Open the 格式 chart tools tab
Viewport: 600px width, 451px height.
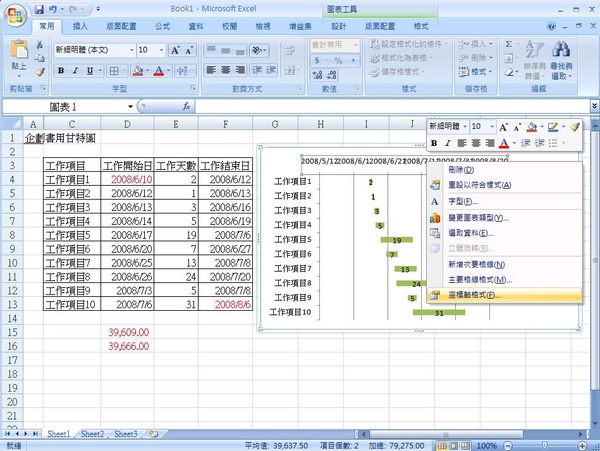[x=421, y=26]
